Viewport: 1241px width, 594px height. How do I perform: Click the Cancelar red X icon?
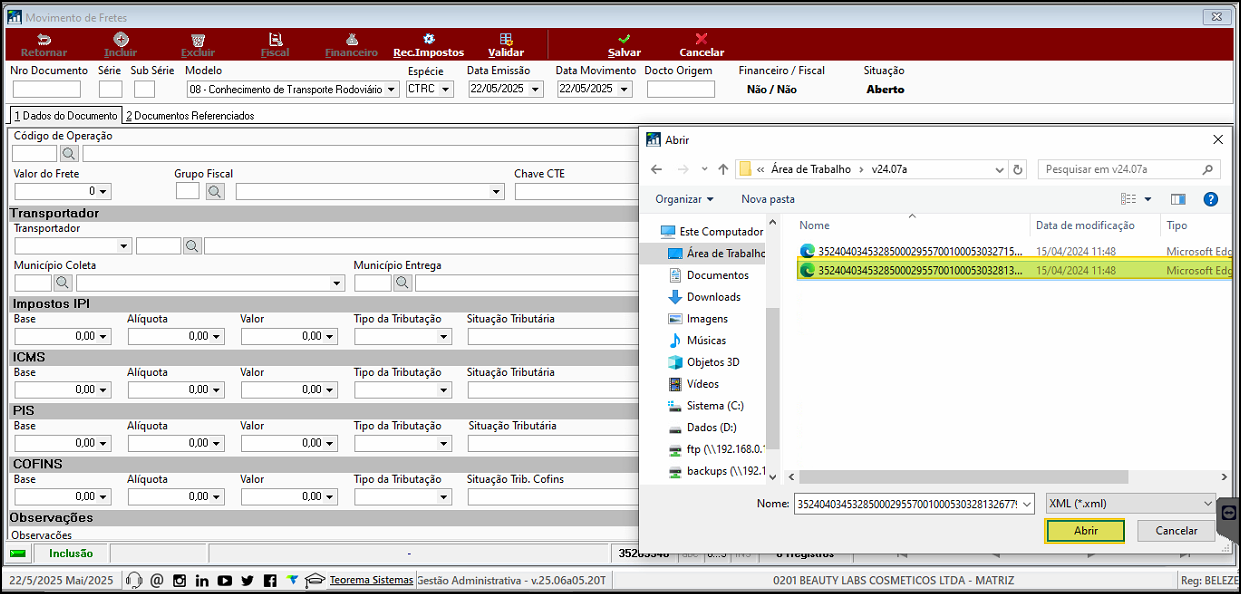(x=701, y=39)
